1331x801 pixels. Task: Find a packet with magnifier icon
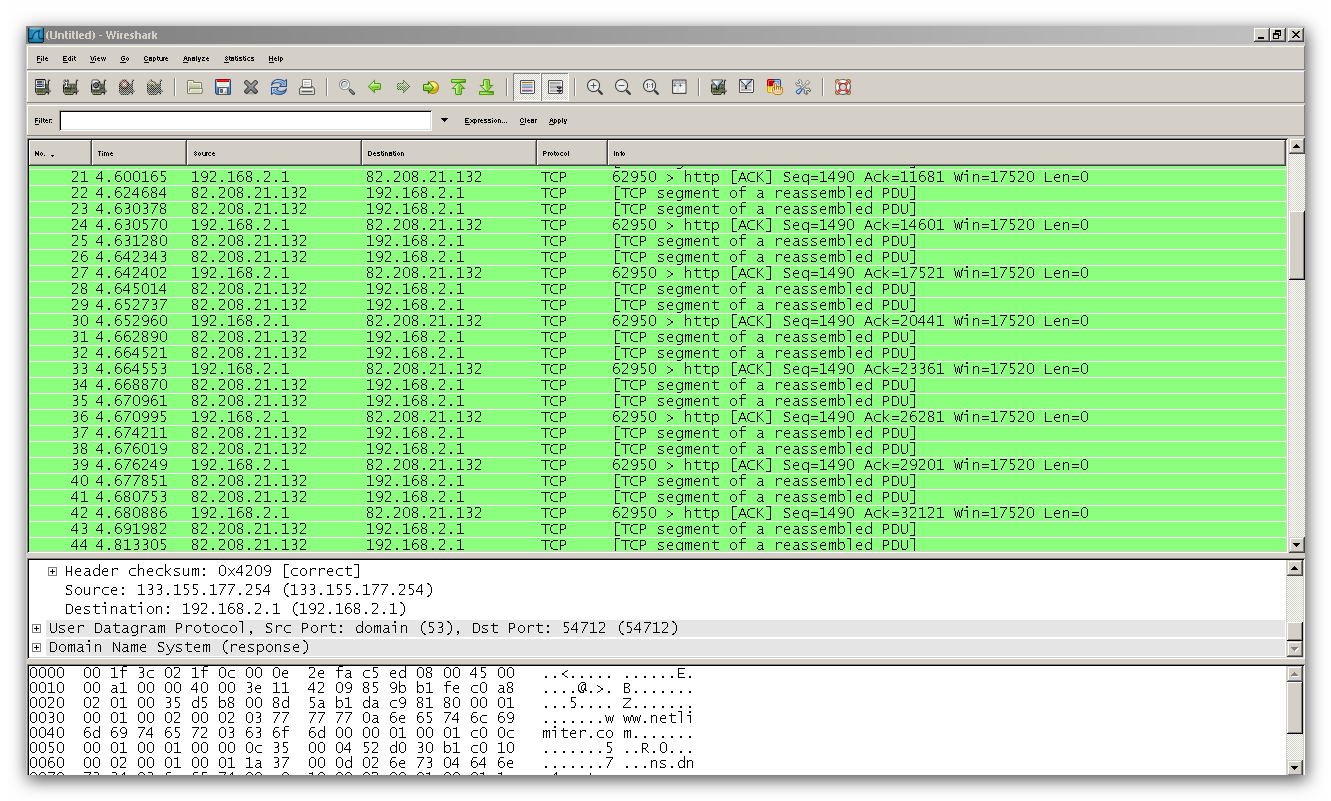point(347,87)
